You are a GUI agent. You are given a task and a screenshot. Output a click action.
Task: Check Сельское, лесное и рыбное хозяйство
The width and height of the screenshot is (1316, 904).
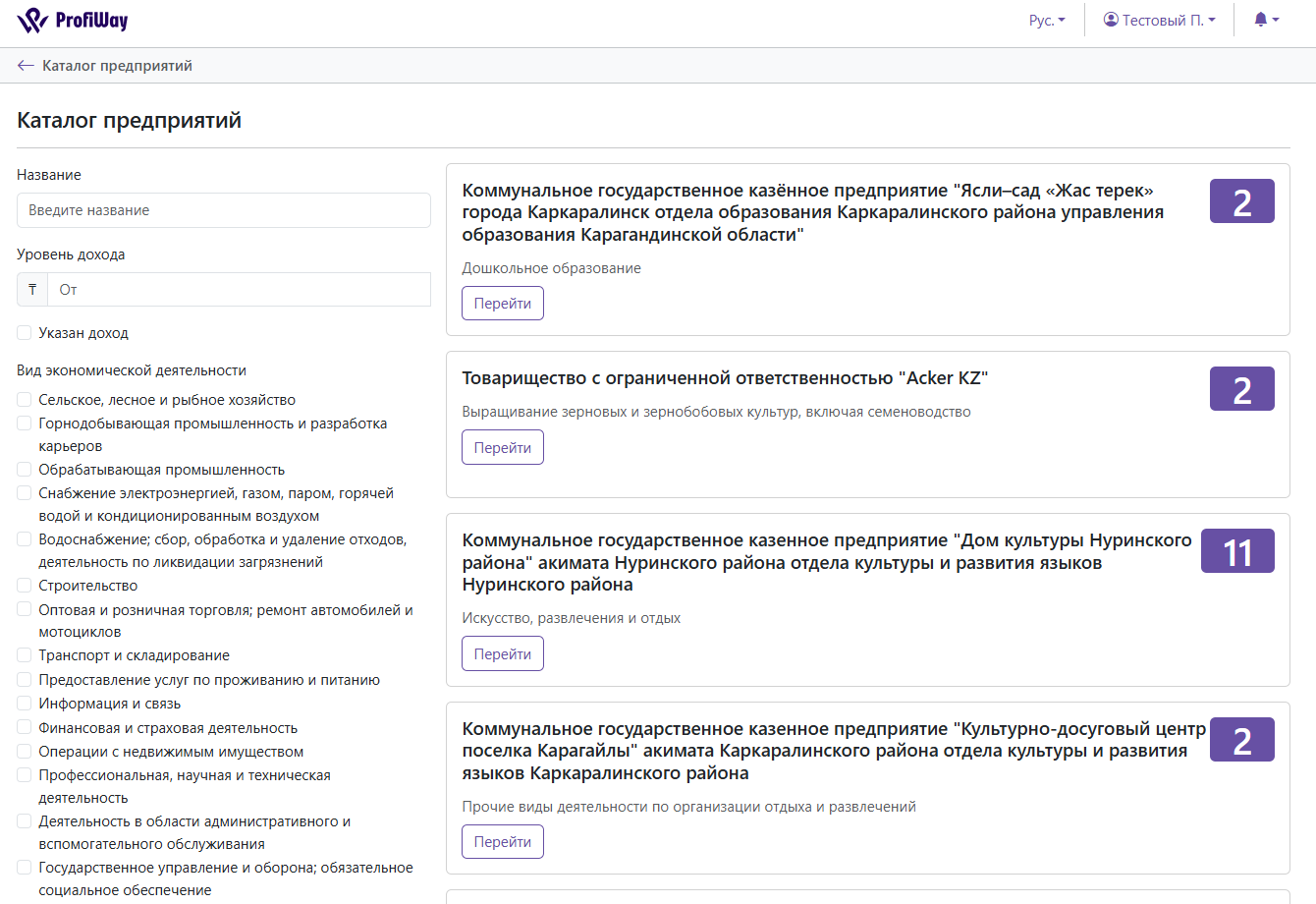(25, 400)
